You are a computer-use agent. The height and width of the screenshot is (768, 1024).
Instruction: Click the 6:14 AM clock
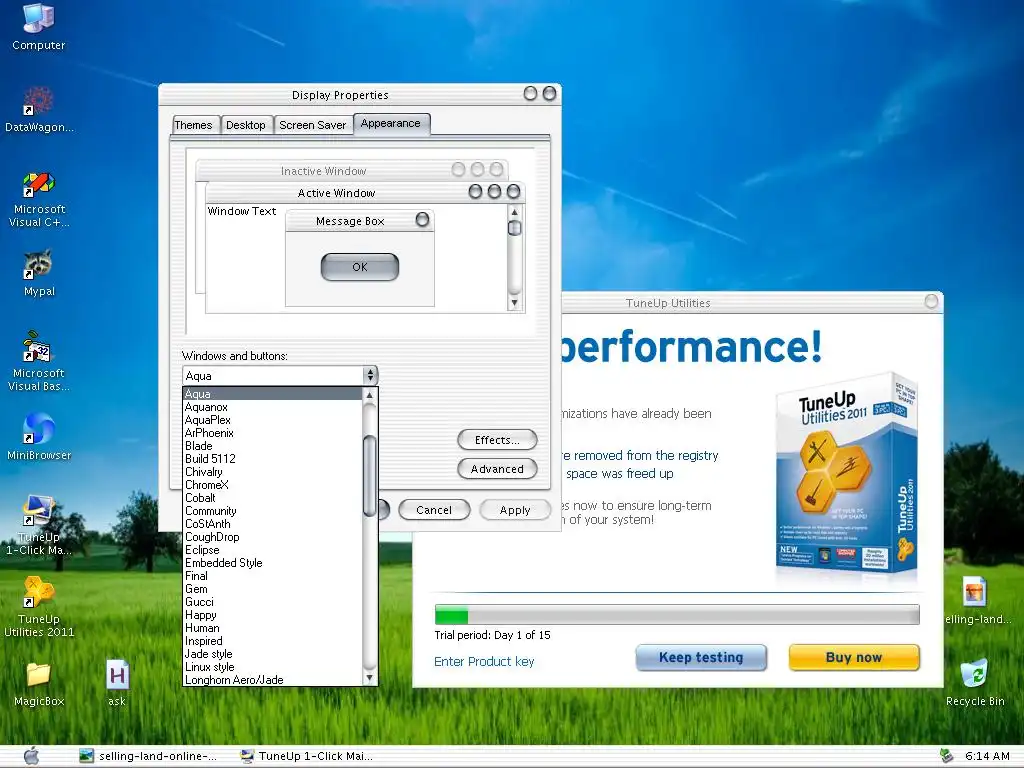click(987, 756)
